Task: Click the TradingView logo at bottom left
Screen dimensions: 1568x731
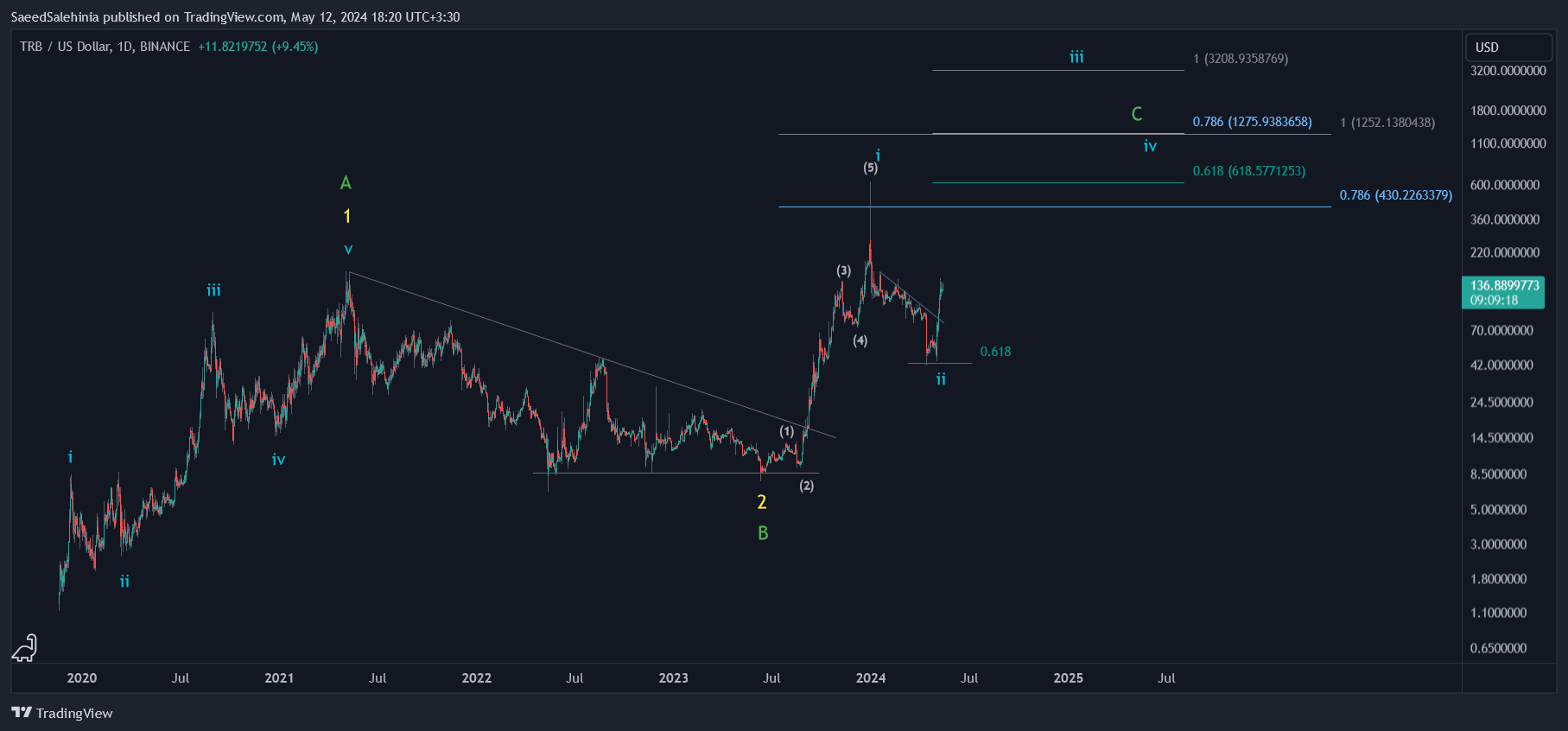Action: pyautogui.click(x=62, y=713)
